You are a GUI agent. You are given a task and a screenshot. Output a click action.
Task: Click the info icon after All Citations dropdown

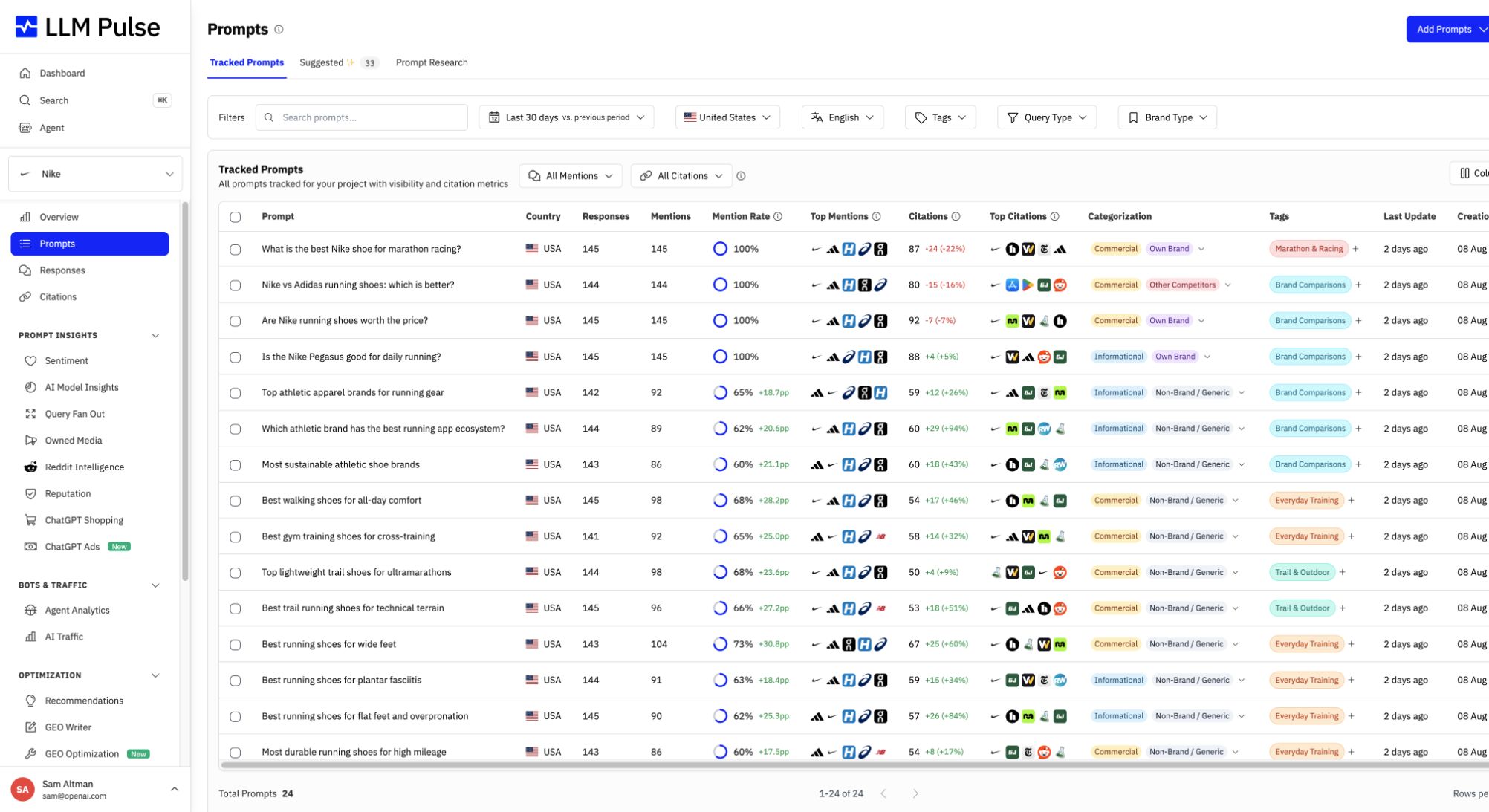741,176
